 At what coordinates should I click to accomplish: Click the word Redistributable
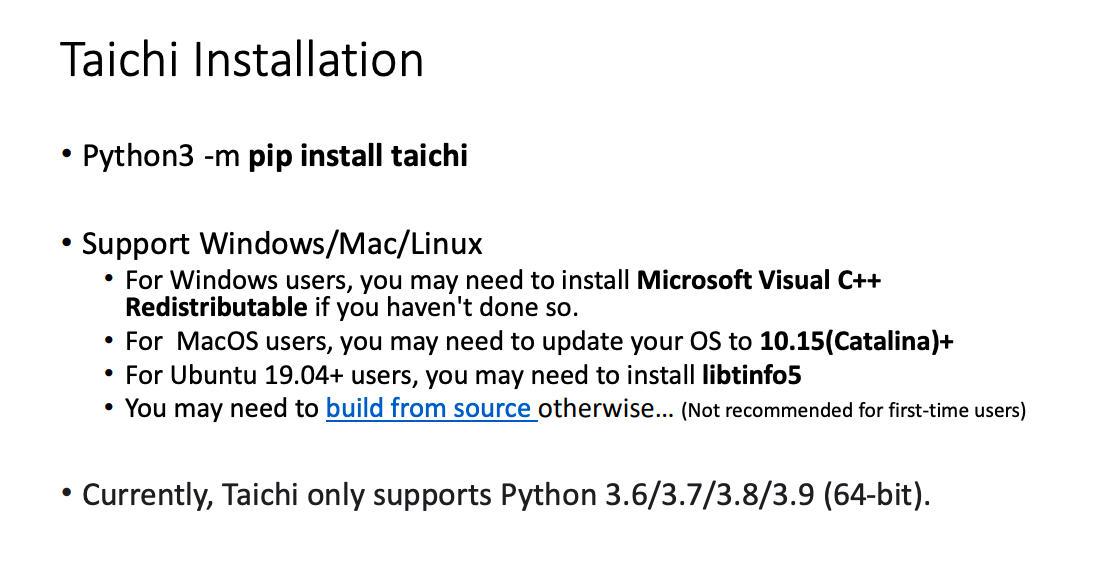click(x=216, y=307)
